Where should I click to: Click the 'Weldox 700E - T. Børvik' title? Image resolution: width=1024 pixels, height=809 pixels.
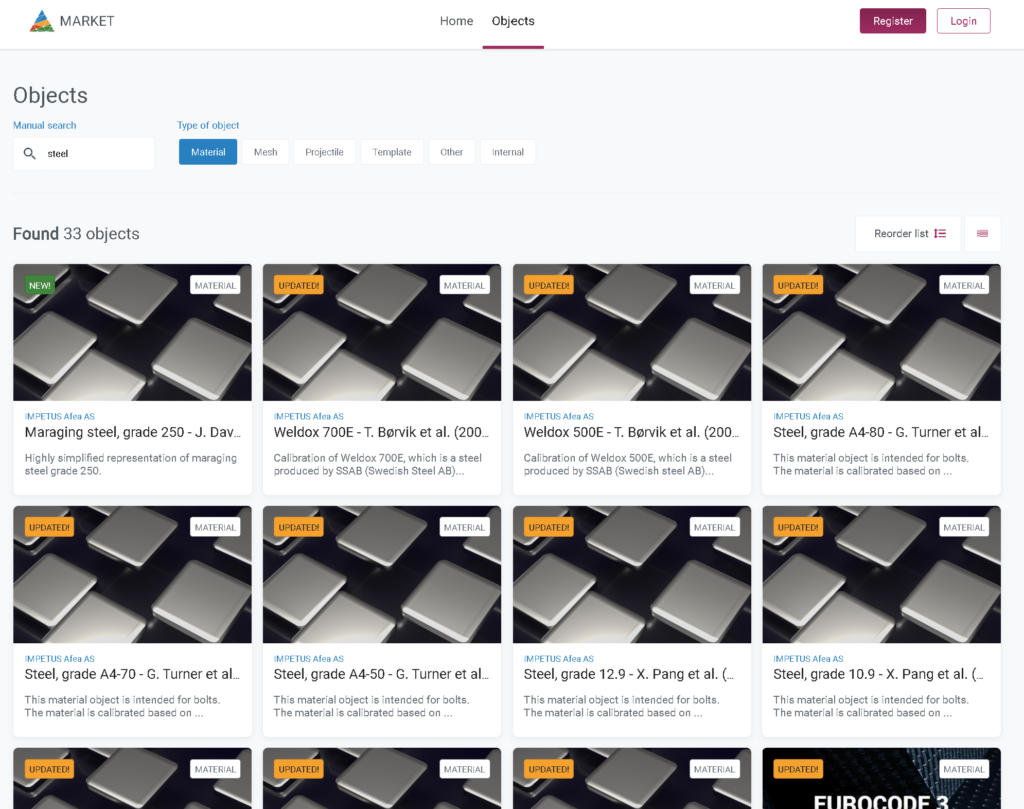(381, 432)
